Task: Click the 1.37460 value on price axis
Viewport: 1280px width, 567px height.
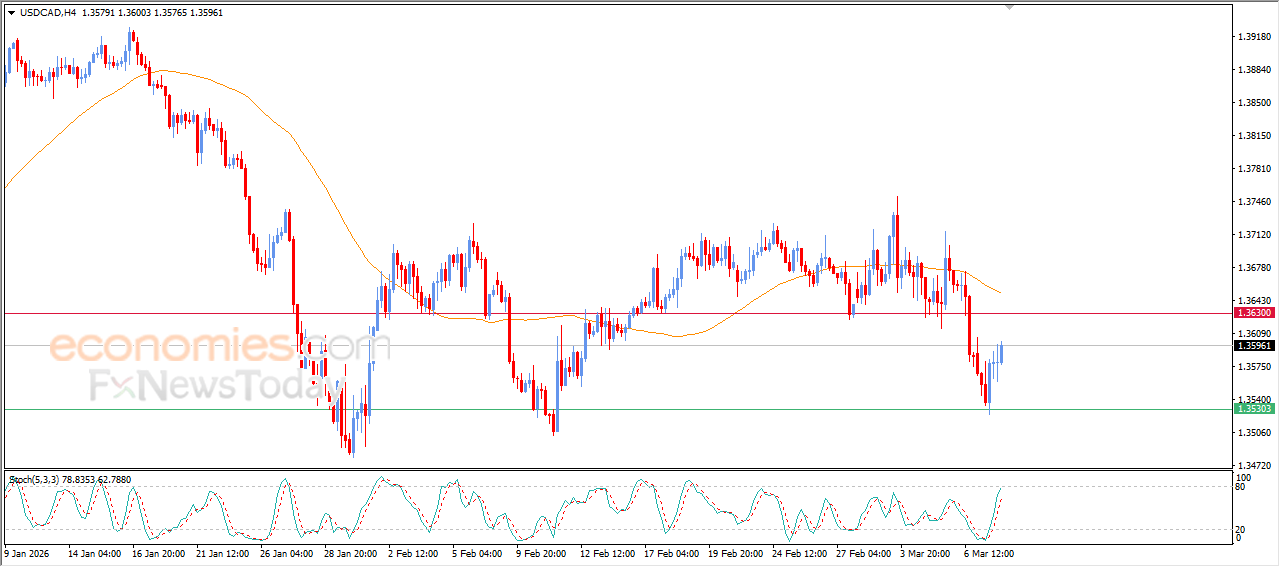Action: pos(1253,202)
